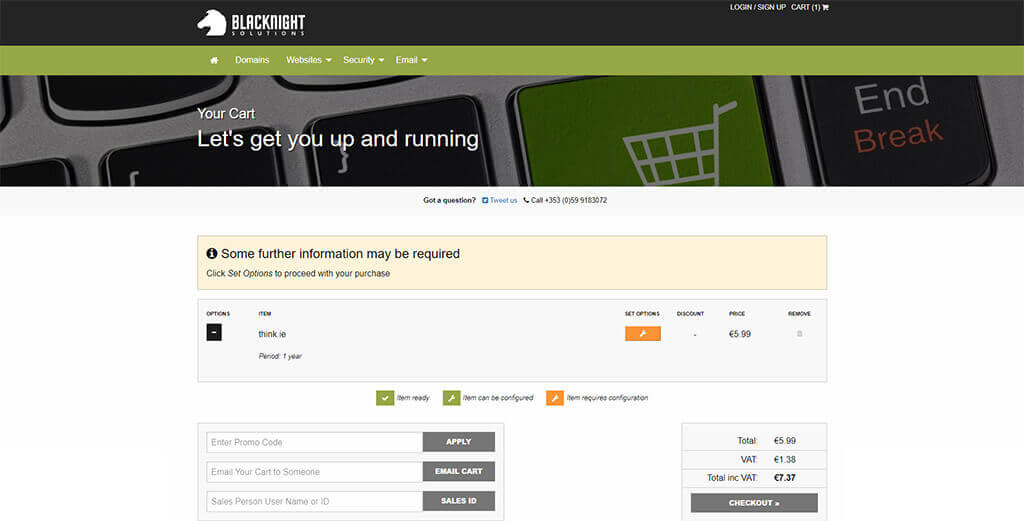1024x521 pixels.
Task: Click the Blacknight horse logo
Action: coord(211,22)
